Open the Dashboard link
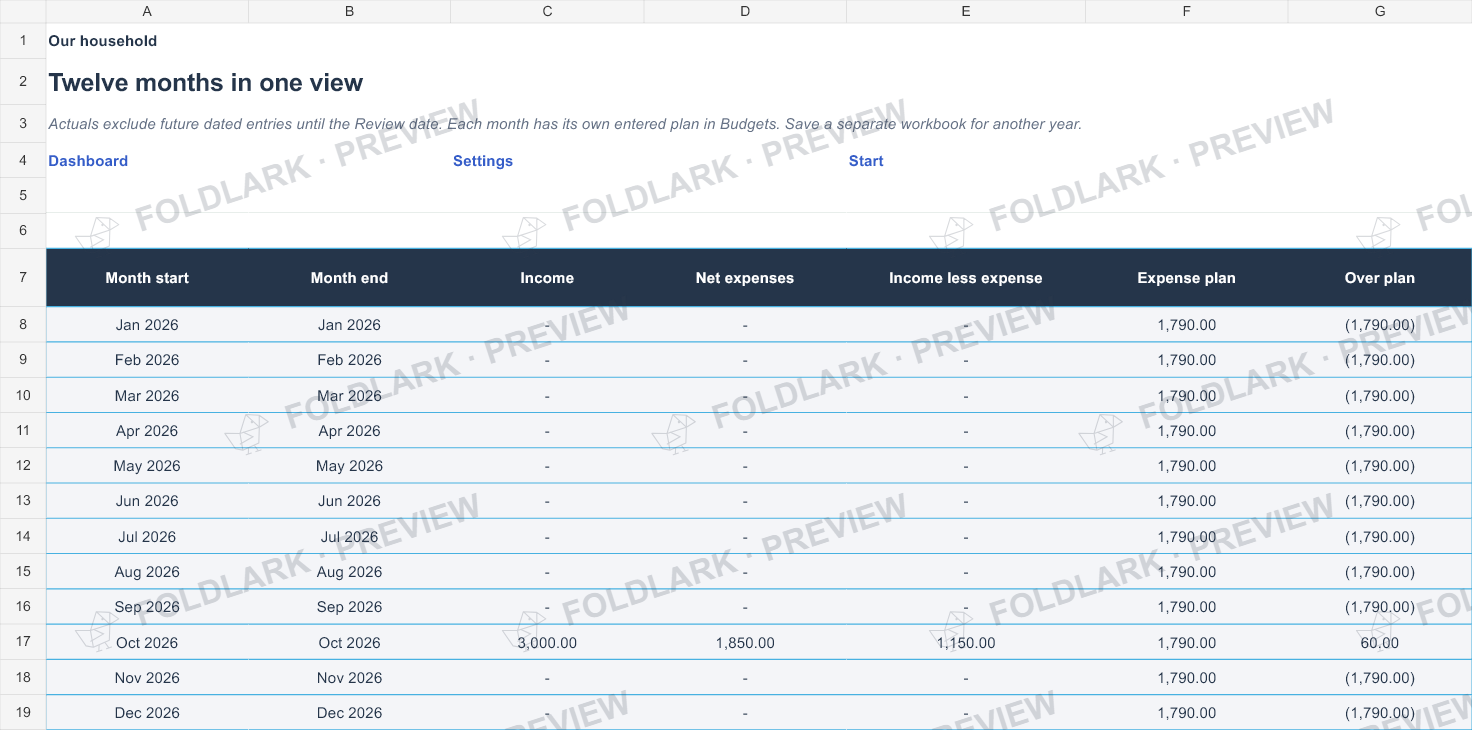The image size is (1472, 730). click(x=88, y=161)
